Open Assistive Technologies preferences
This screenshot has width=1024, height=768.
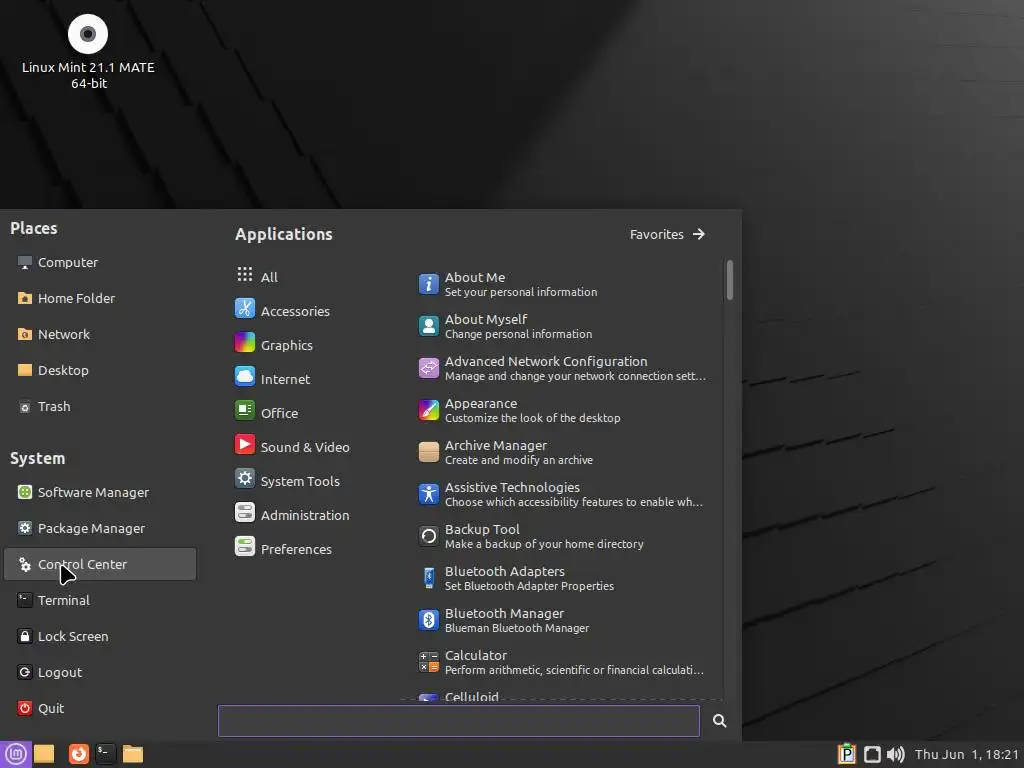pos(562,494)
